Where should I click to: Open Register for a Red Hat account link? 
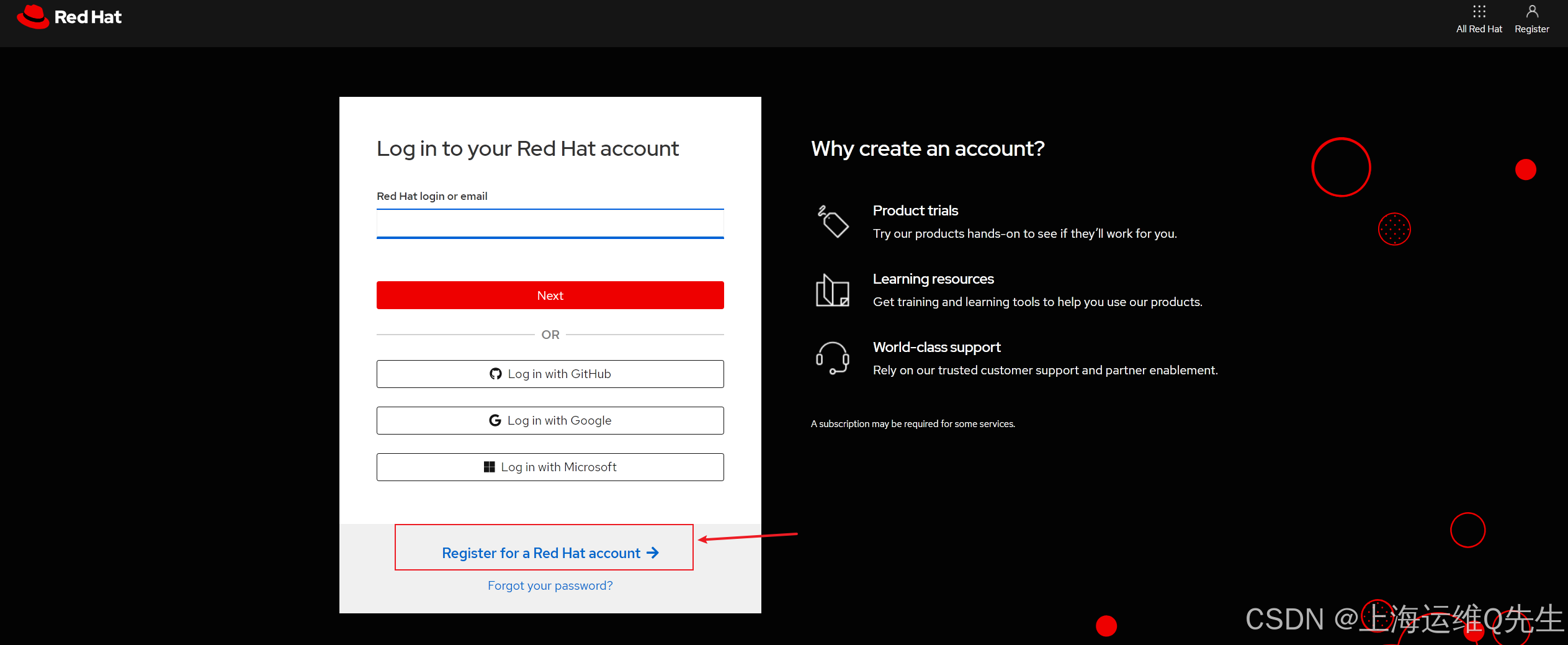(550, 553)
